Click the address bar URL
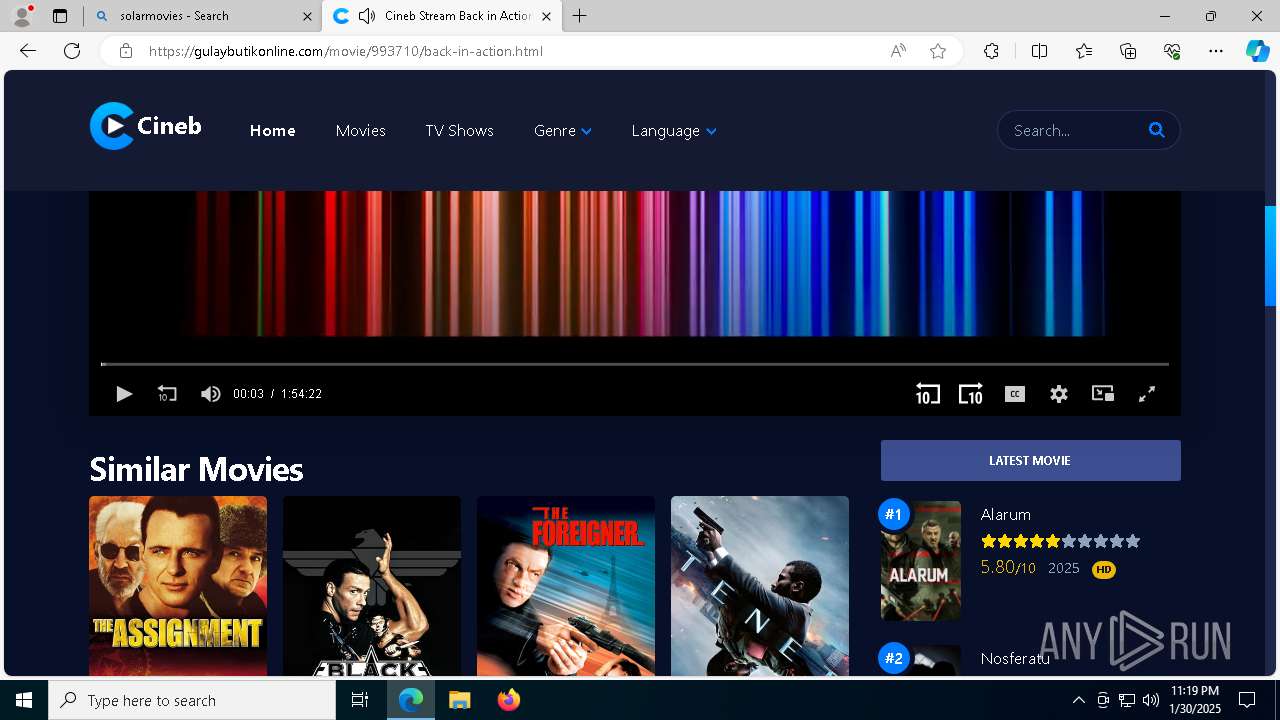The width and height of the screenshot is (1280, 720). [346, 51]
